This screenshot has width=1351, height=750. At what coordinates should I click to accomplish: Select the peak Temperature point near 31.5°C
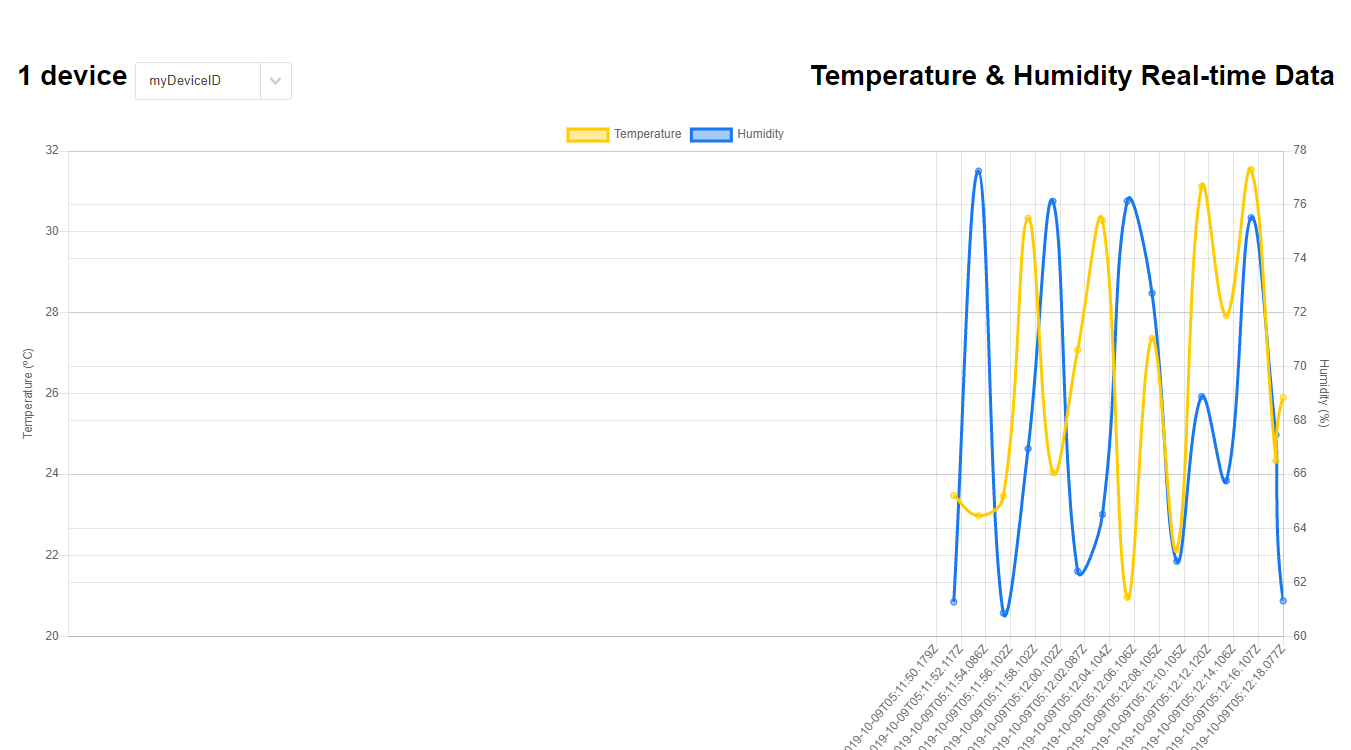coord(1249,170)
